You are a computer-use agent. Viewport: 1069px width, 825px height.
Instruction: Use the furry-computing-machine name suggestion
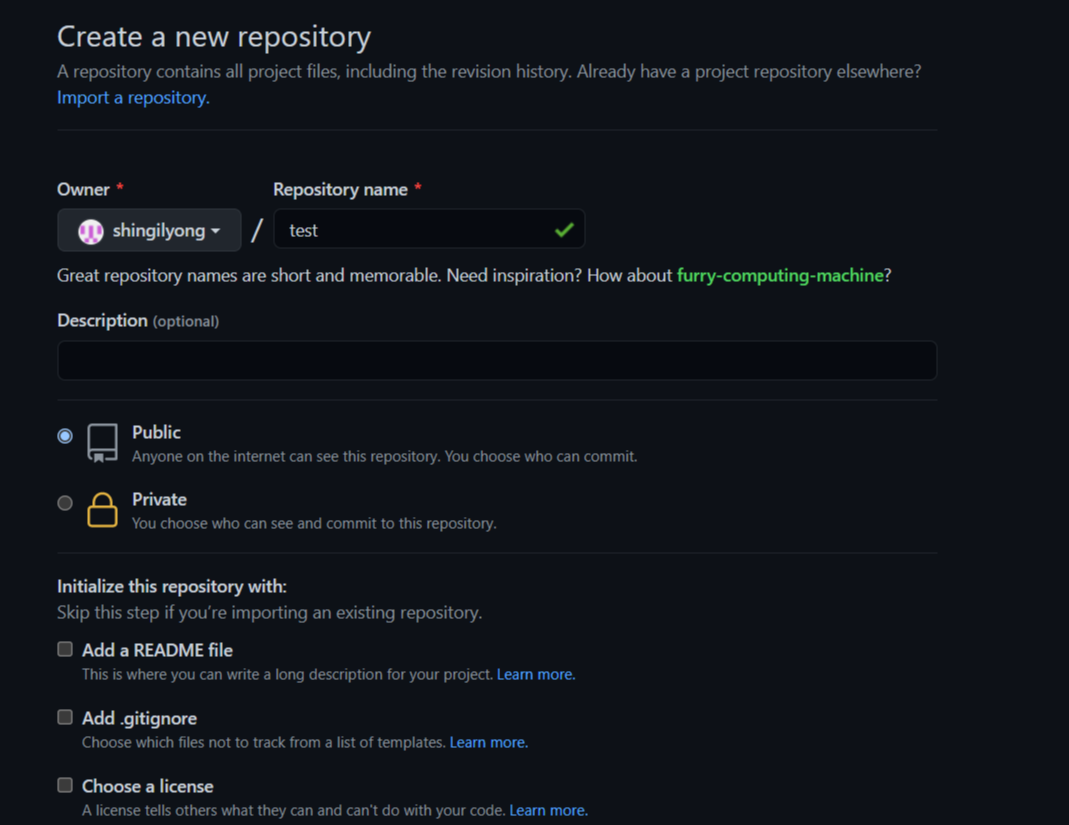coord(780,275)
